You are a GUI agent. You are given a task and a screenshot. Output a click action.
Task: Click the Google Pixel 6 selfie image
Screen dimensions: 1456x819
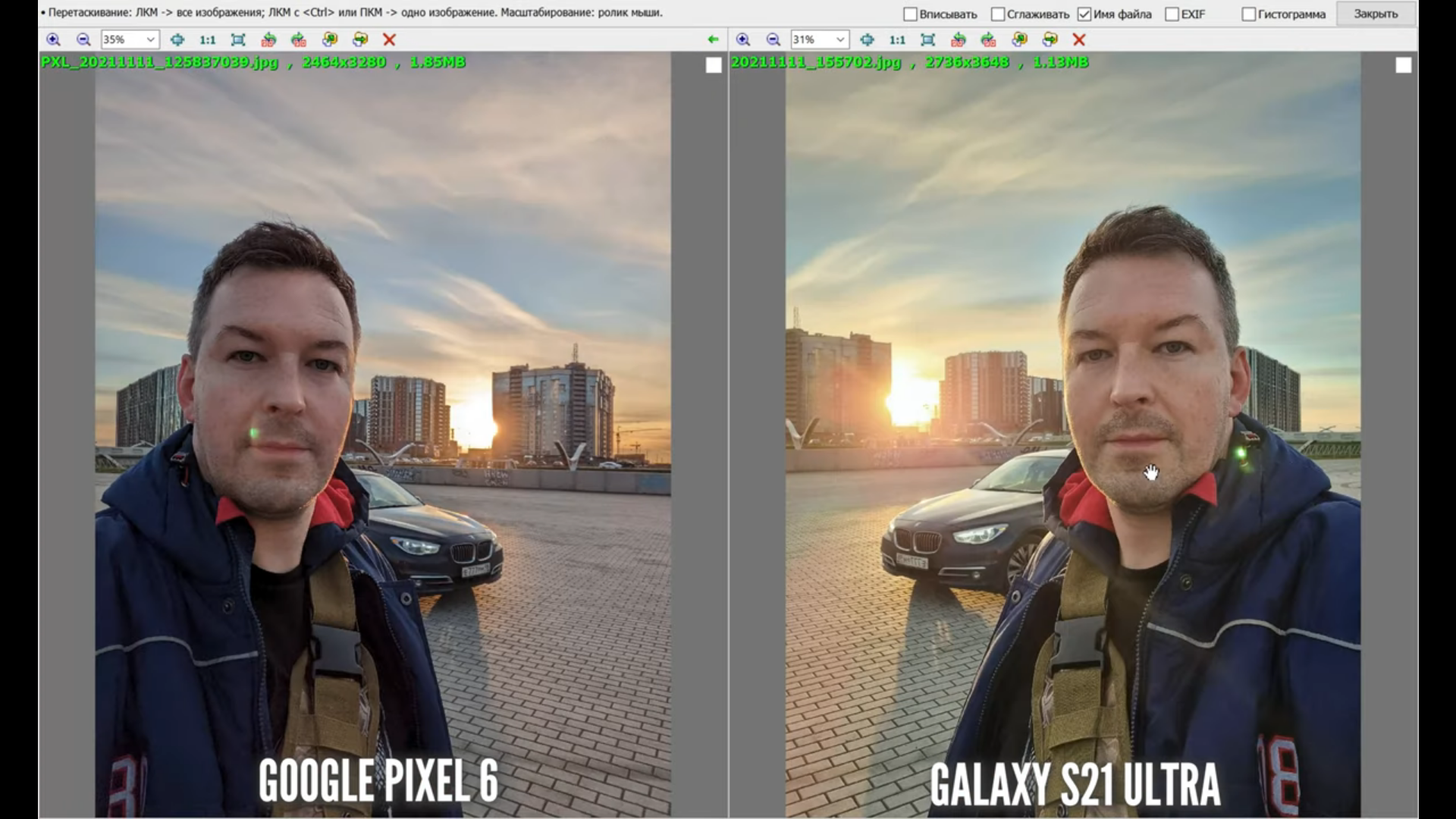click(x=383, y=435)
